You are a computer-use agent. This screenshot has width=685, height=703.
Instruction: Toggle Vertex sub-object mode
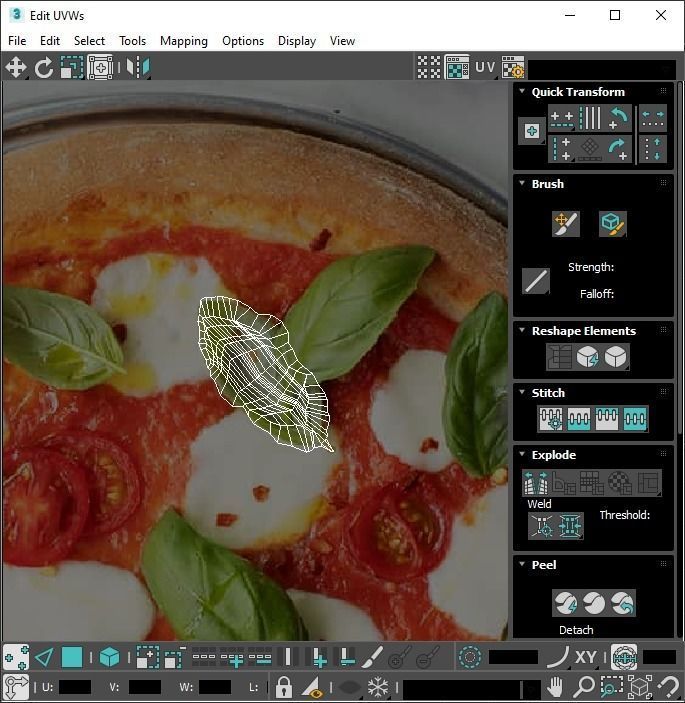pyautogui.click(x=16, y=658)
